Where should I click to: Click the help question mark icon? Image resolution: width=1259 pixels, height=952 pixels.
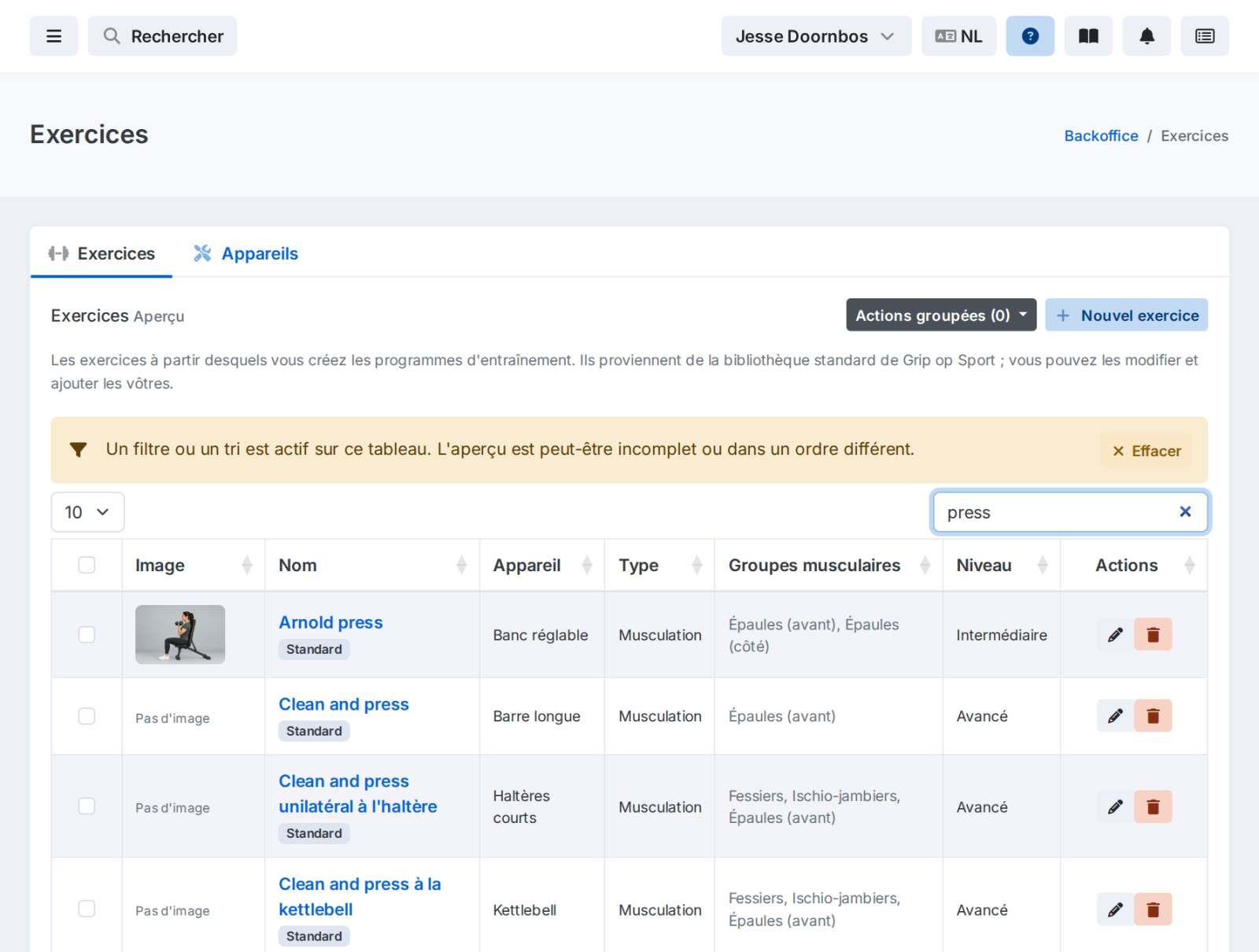[1030, 36]
